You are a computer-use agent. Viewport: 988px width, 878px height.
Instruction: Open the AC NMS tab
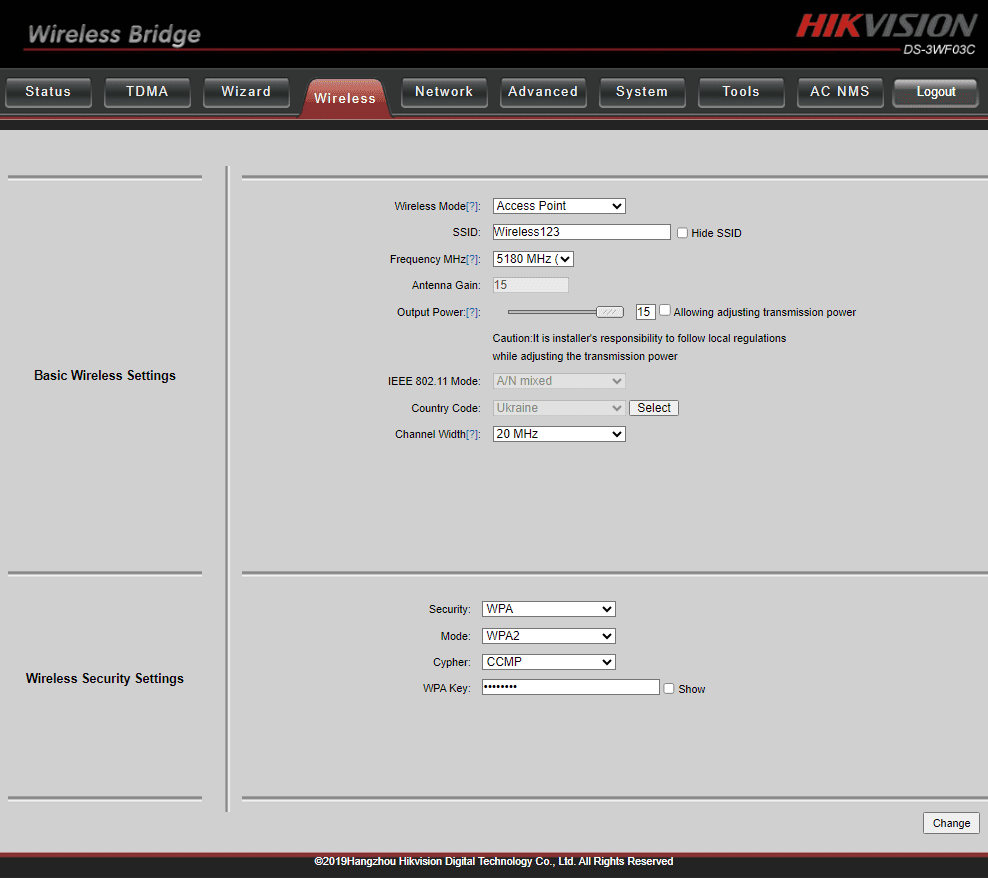point(840,92)
